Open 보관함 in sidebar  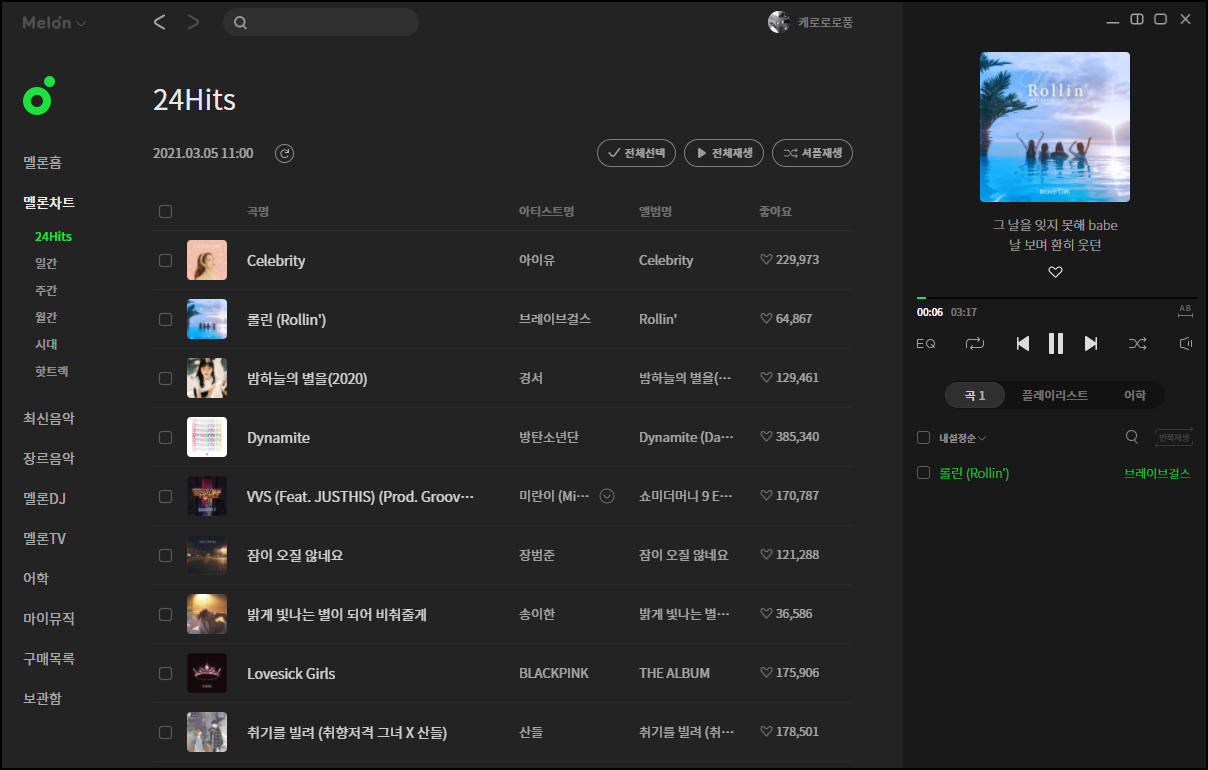[43, 699]
